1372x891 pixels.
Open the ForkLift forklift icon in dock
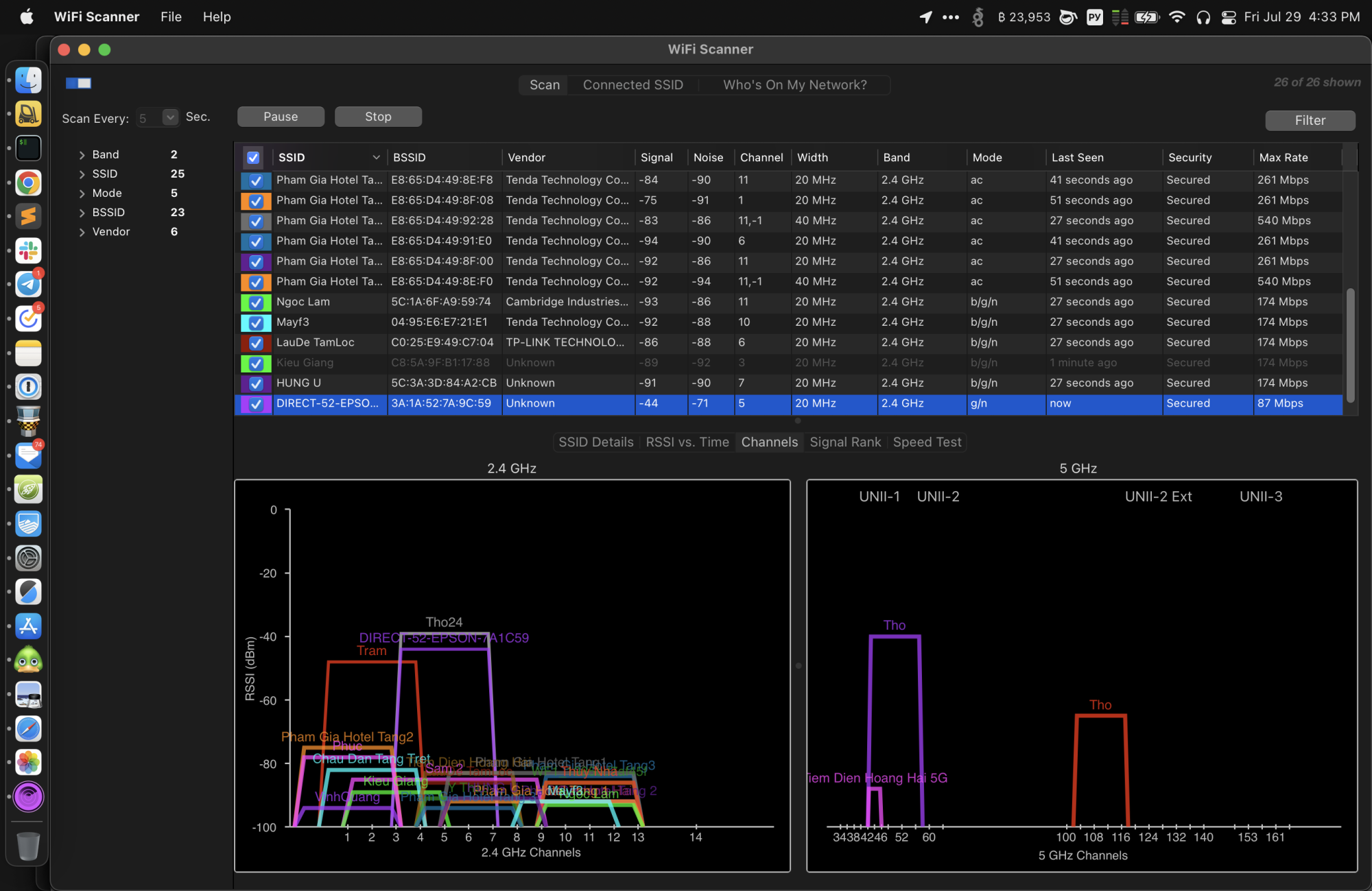coord(28,114)
